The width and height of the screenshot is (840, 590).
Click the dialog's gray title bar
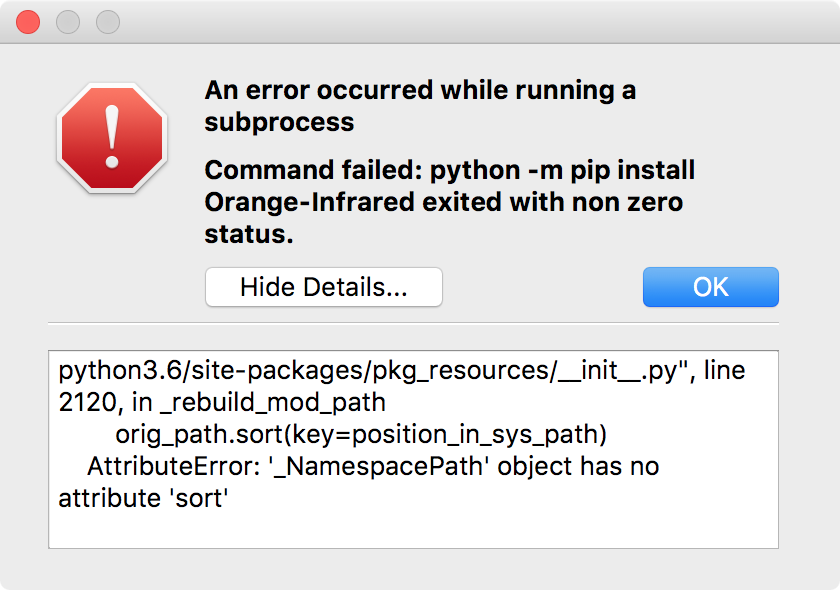click(420, 21)
